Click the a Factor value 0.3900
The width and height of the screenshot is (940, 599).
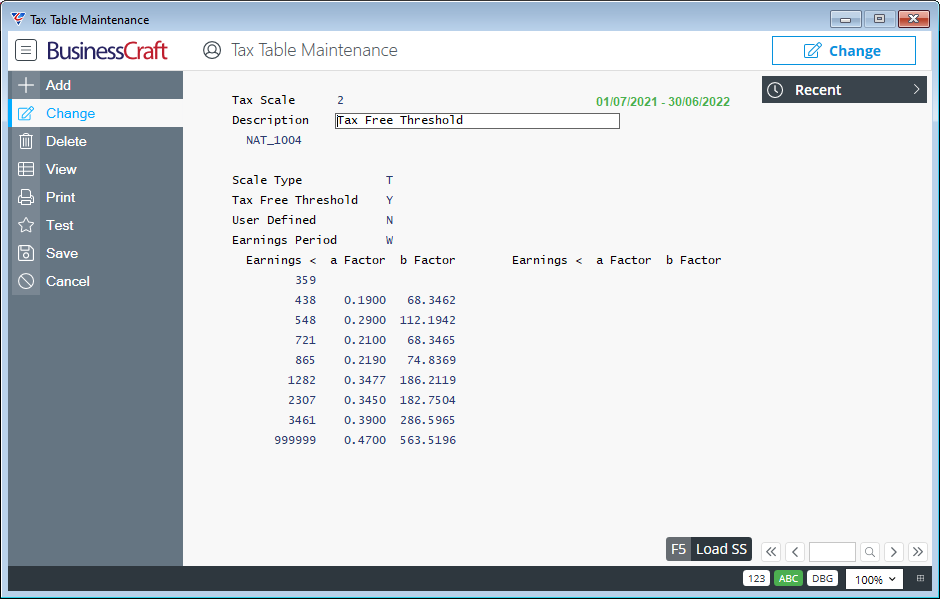click(365, 420)
